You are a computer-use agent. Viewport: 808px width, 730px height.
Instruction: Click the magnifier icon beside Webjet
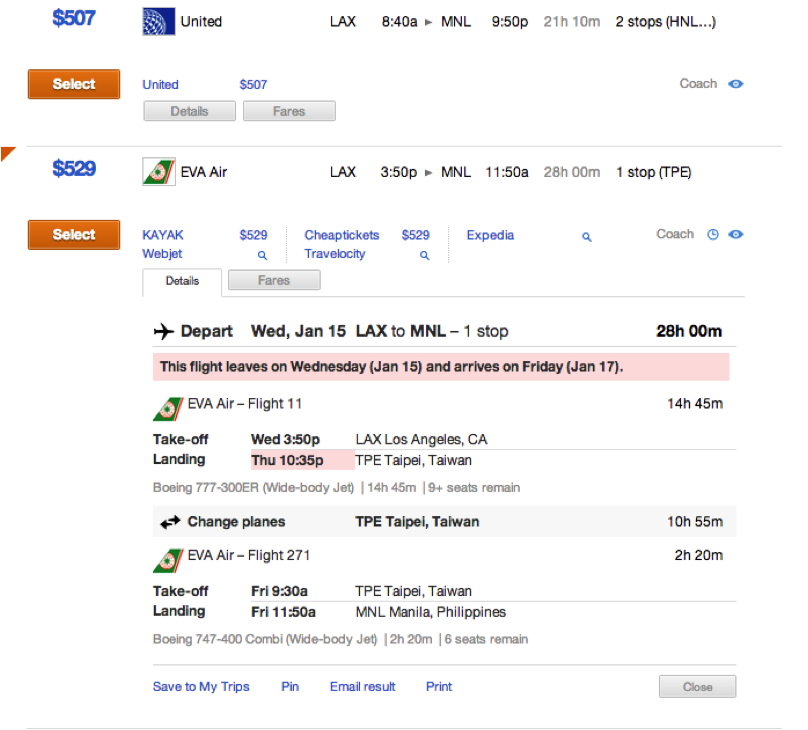click(x=263, y=256)
